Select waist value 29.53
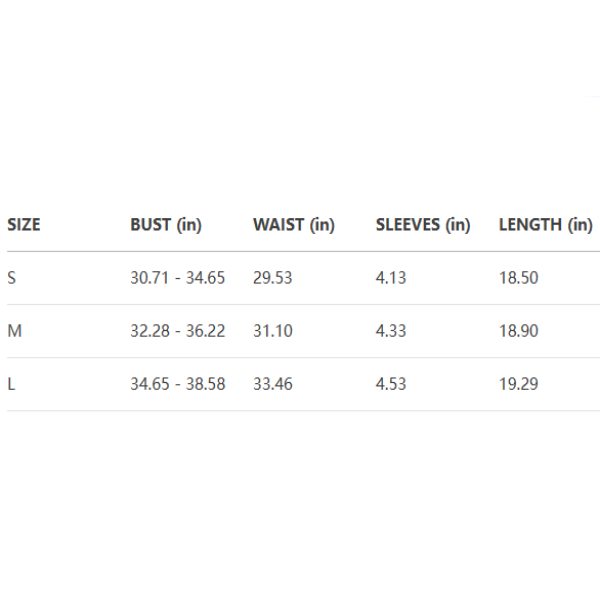Screen dimensions: 600x600 pyautogui.click(x=273, y=278)
